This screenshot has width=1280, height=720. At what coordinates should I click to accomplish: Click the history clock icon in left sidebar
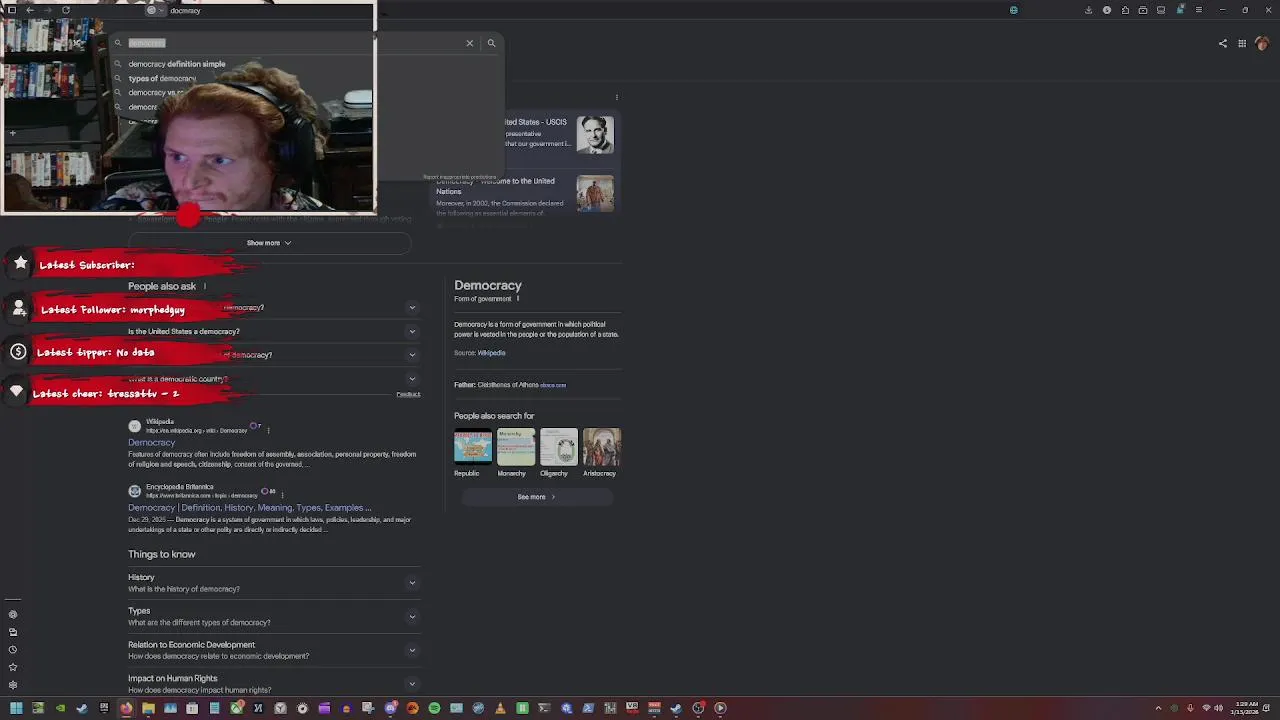(13, 650)
